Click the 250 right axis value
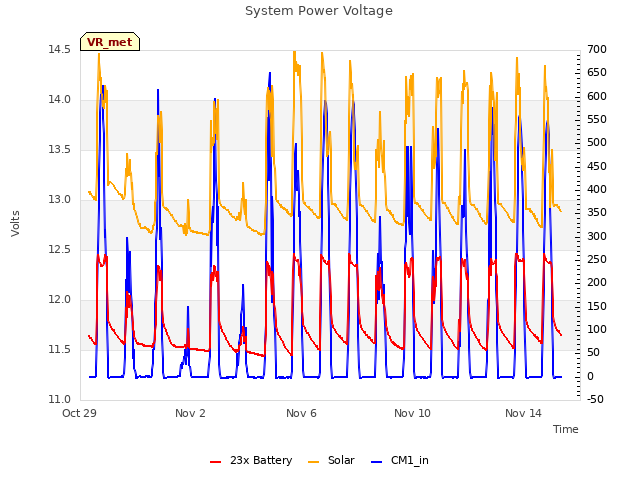Screen dimensions: 640x480 (x=597, y=260)
